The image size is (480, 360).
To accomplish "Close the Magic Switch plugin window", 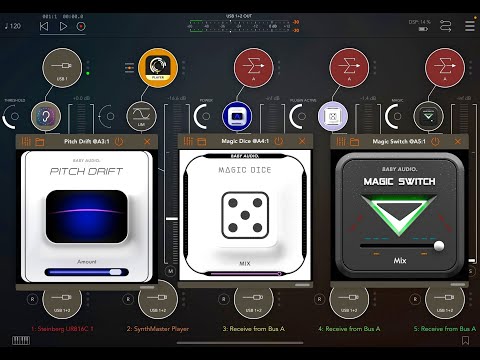I will pyautogui.click(x=458, y=142).
